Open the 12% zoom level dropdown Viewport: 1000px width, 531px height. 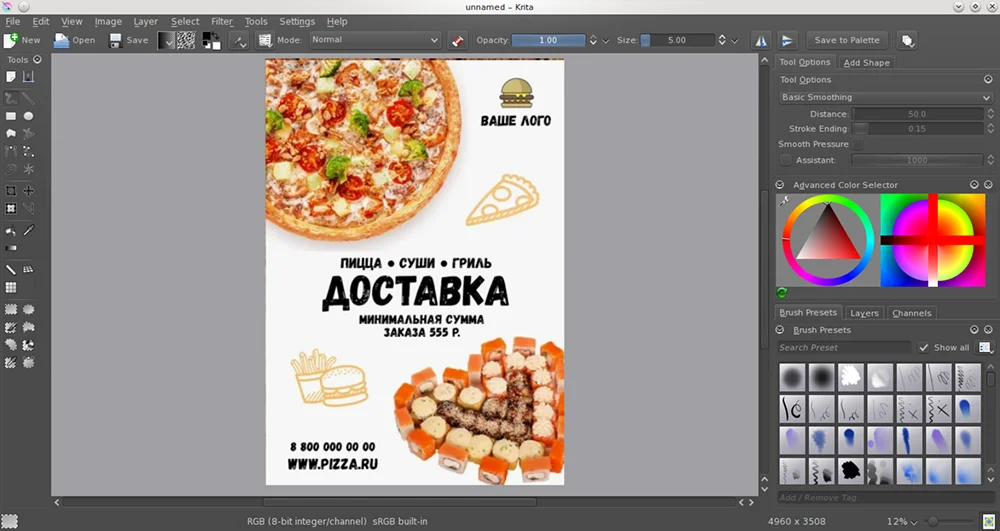900,522
